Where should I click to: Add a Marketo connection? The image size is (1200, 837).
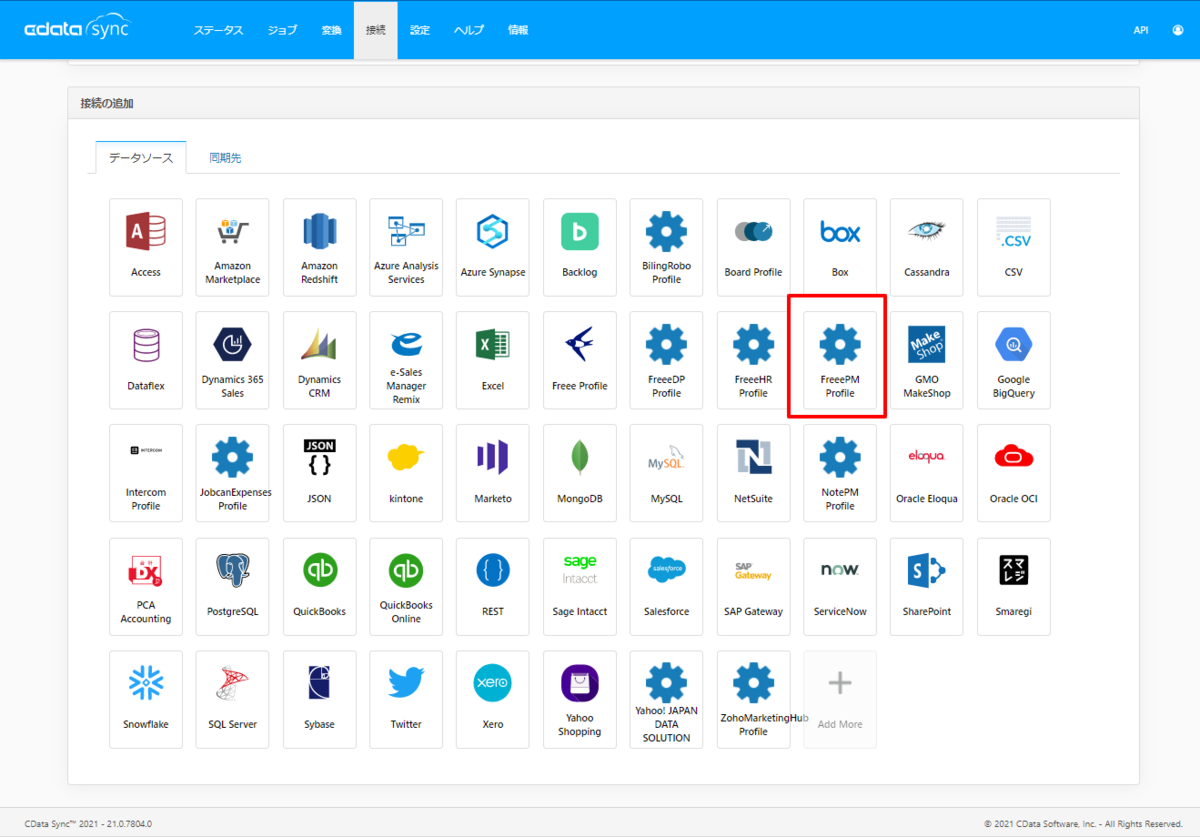tap(493, 473)
